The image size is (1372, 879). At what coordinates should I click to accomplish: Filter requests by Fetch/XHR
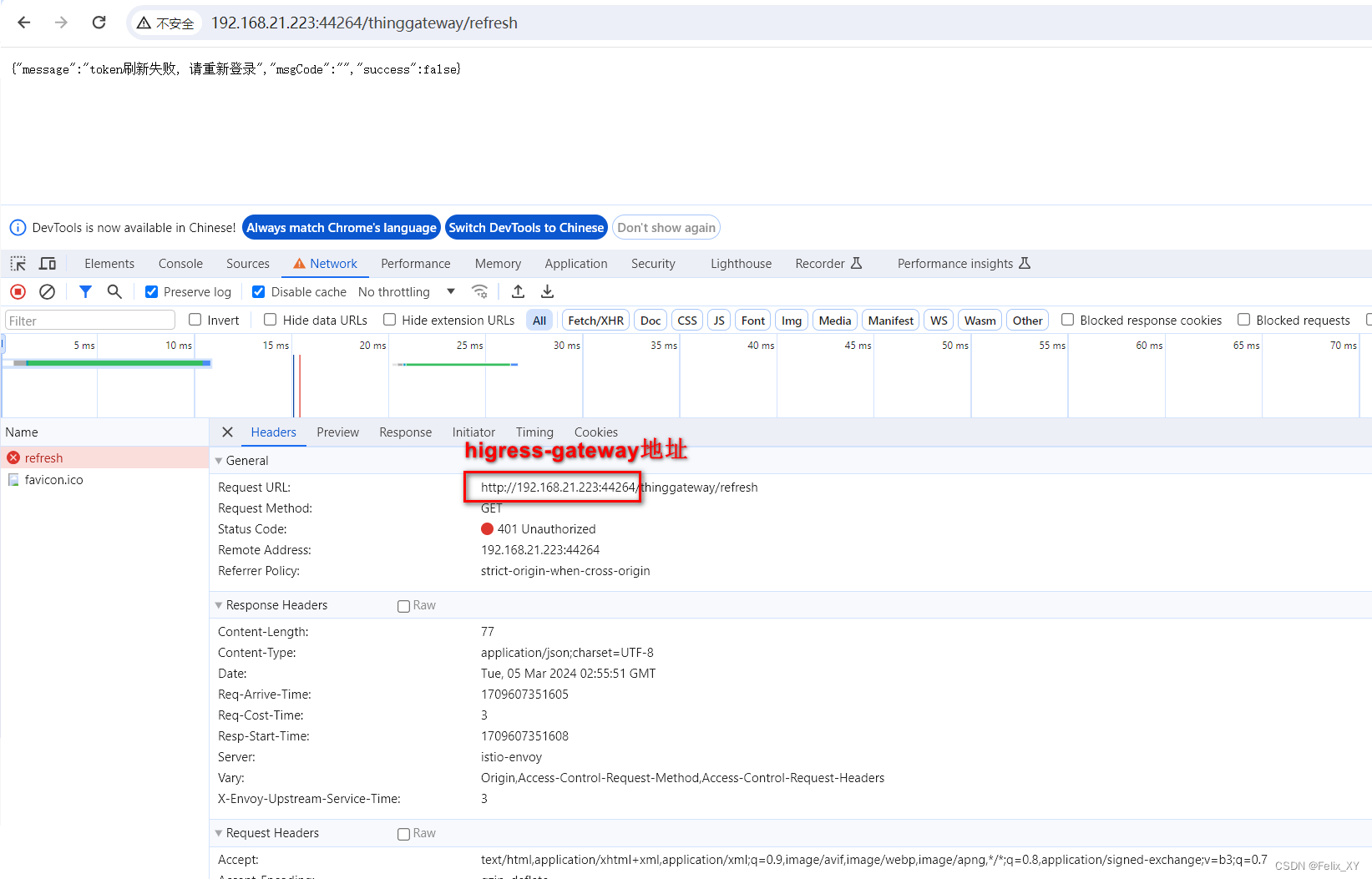596,321
